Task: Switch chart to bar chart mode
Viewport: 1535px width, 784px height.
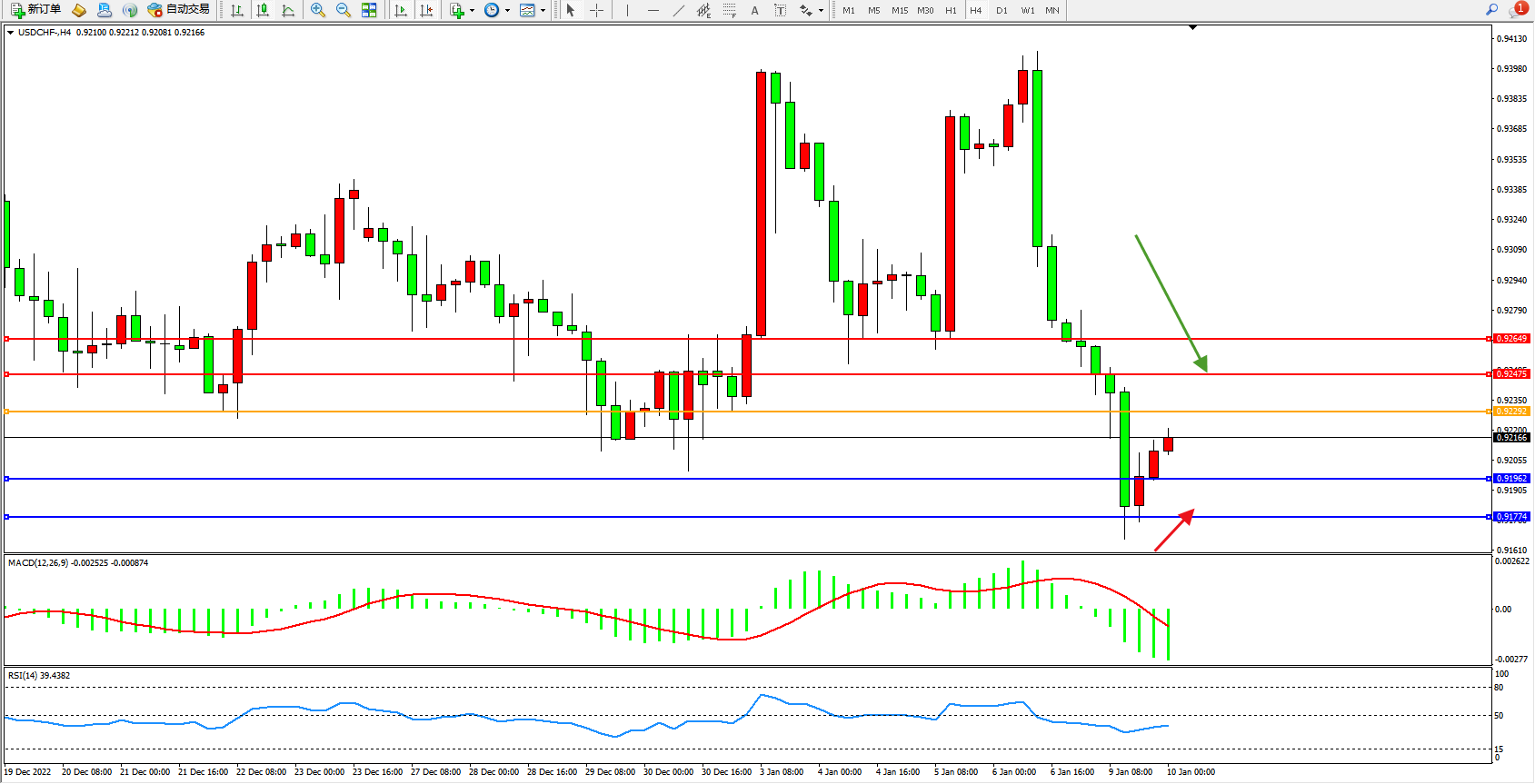Action: click(x=237, y=10)
